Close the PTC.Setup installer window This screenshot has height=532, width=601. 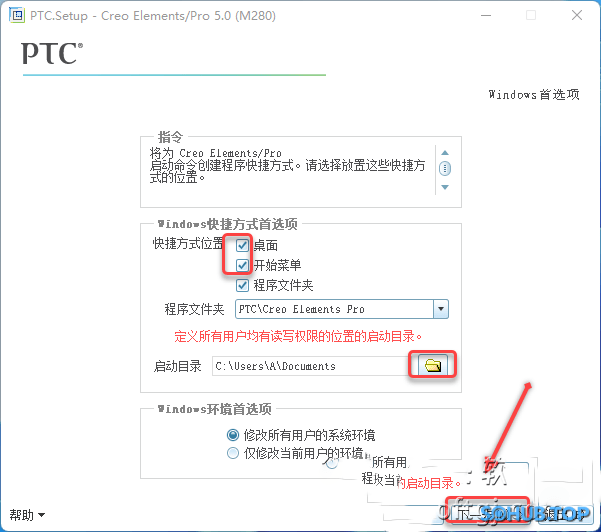pyautogui.click(x=576, y=15)
